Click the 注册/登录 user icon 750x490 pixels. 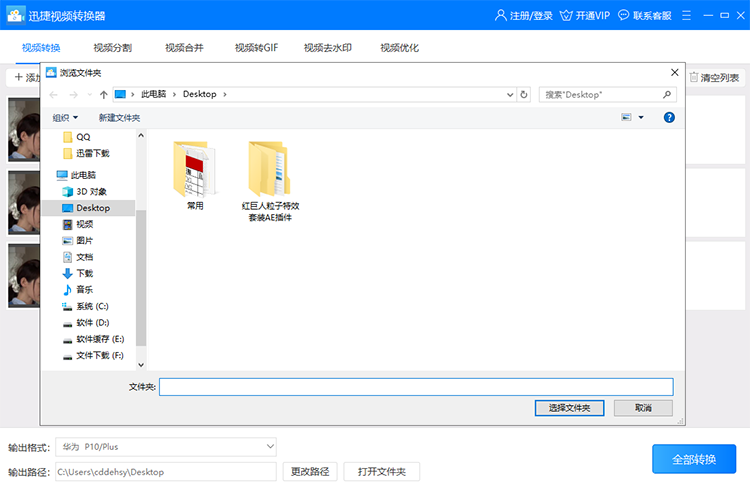500,15
